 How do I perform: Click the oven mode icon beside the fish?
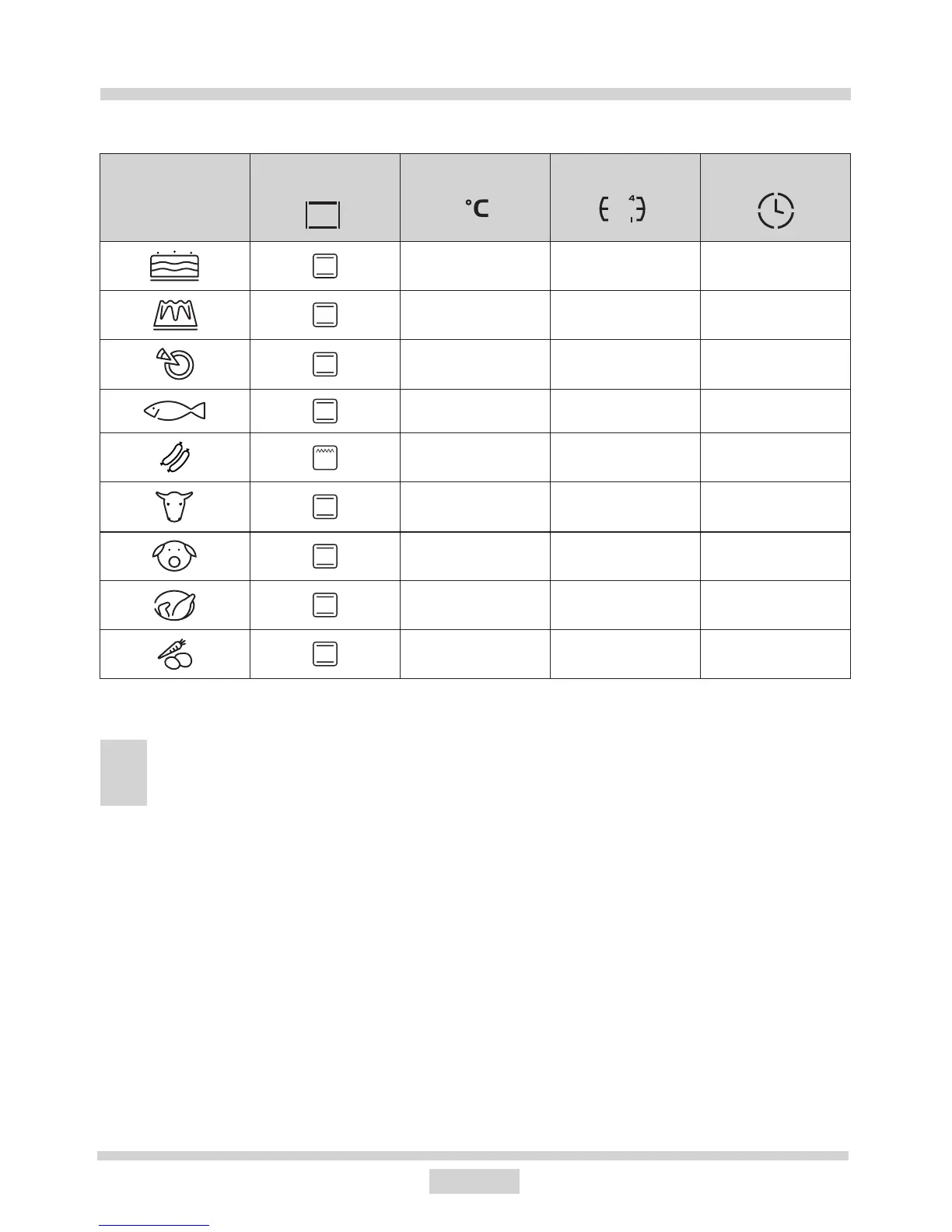coord(325,411)
